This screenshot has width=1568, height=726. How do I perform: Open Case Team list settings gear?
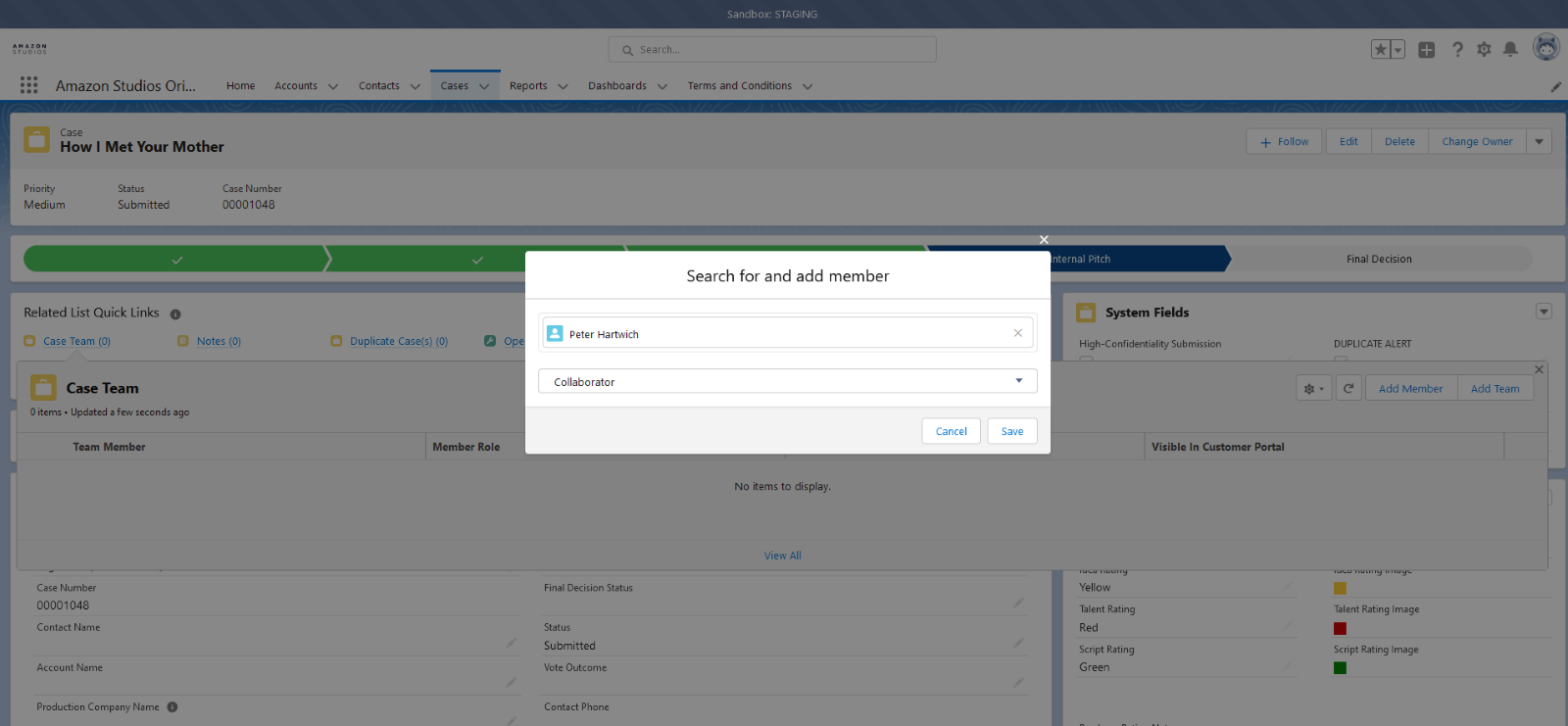[1313, 389]
